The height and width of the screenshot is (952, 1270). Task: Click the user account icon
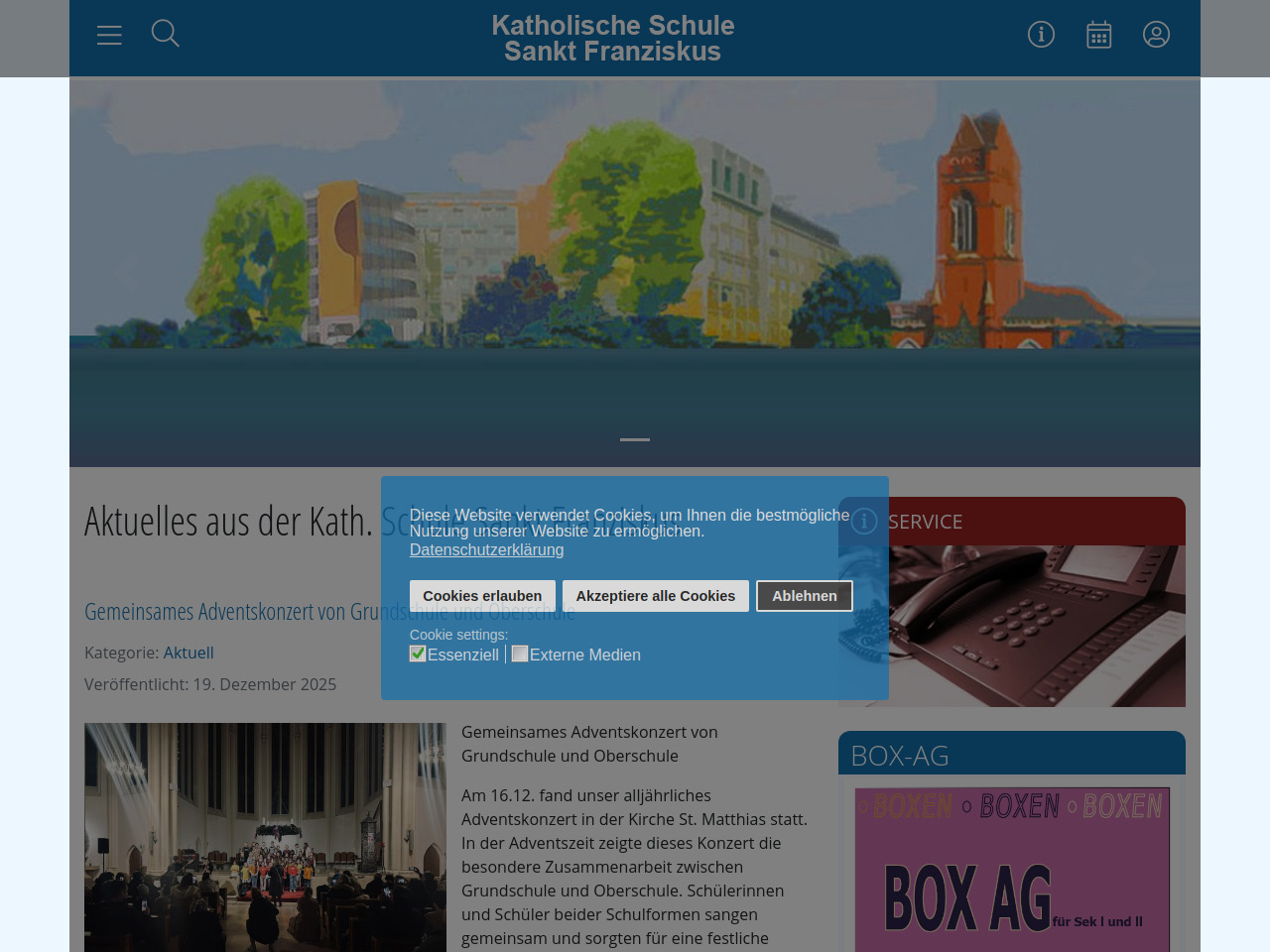click(1156, 35)
